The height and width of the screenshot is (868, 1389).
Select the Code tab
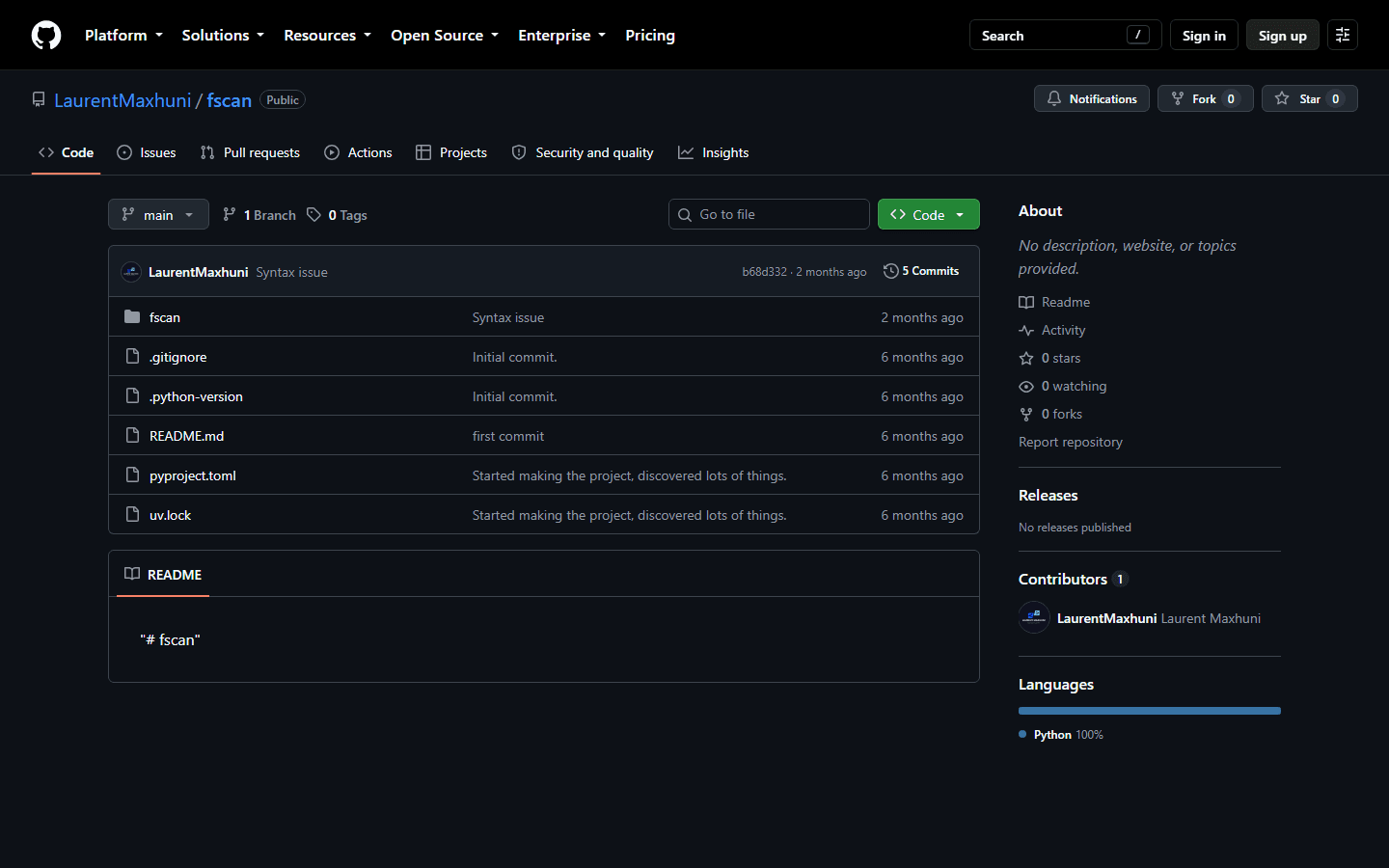(x=66, y=152)
